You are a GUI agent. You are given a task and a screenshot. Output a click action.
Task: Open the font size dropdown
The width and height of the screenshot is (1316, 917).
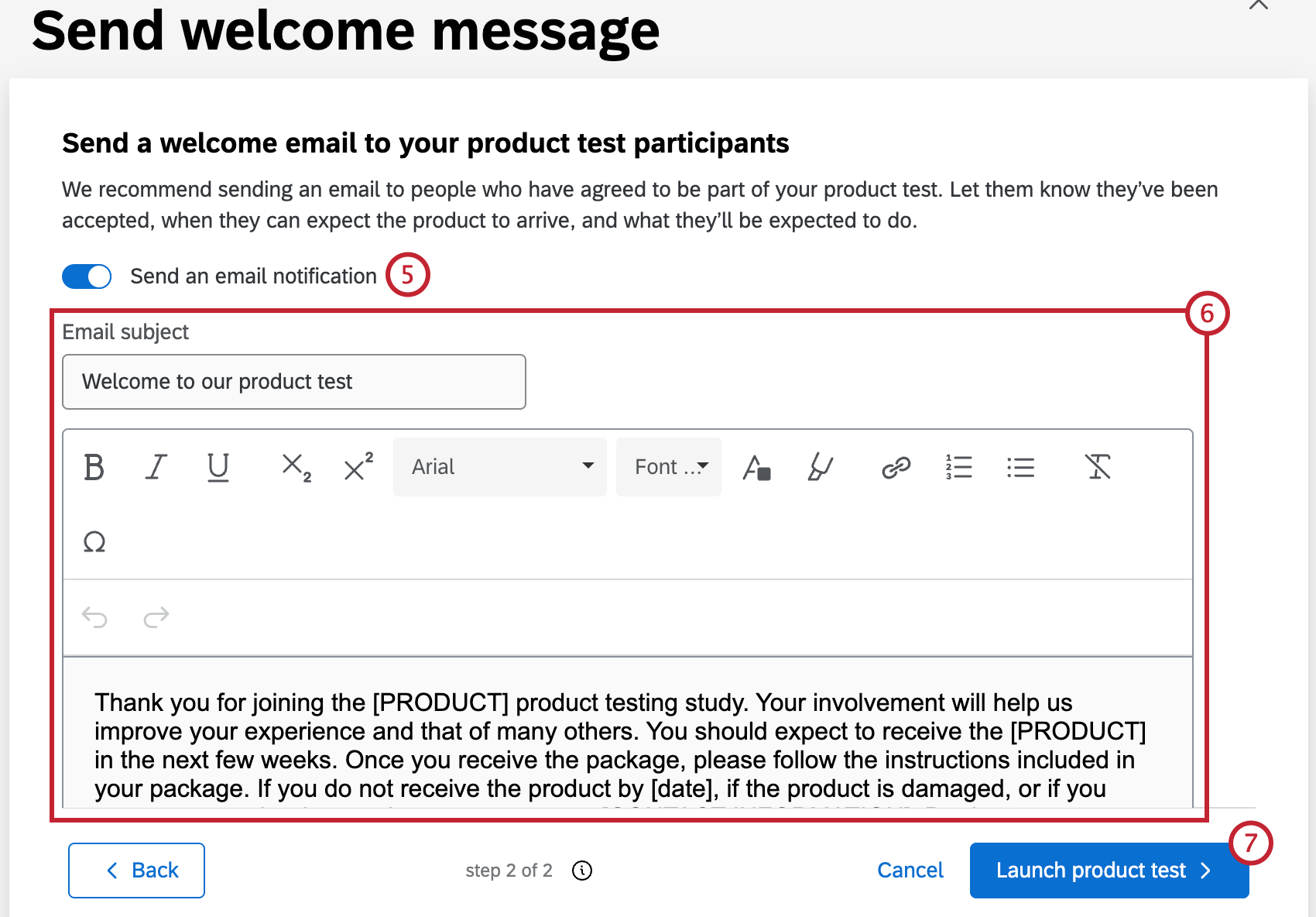click(x=667, y=466)
